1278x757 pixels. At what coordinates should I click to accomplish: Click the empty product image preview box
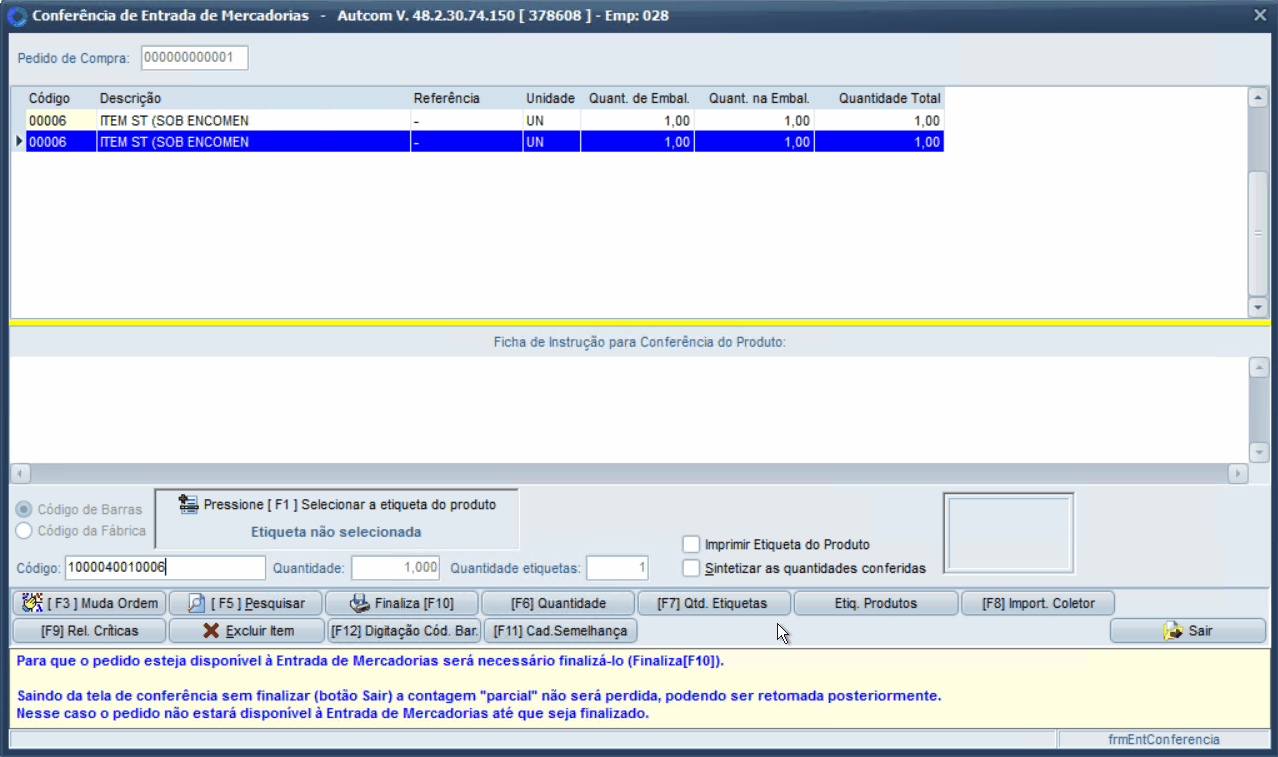tap(1008, 532)
